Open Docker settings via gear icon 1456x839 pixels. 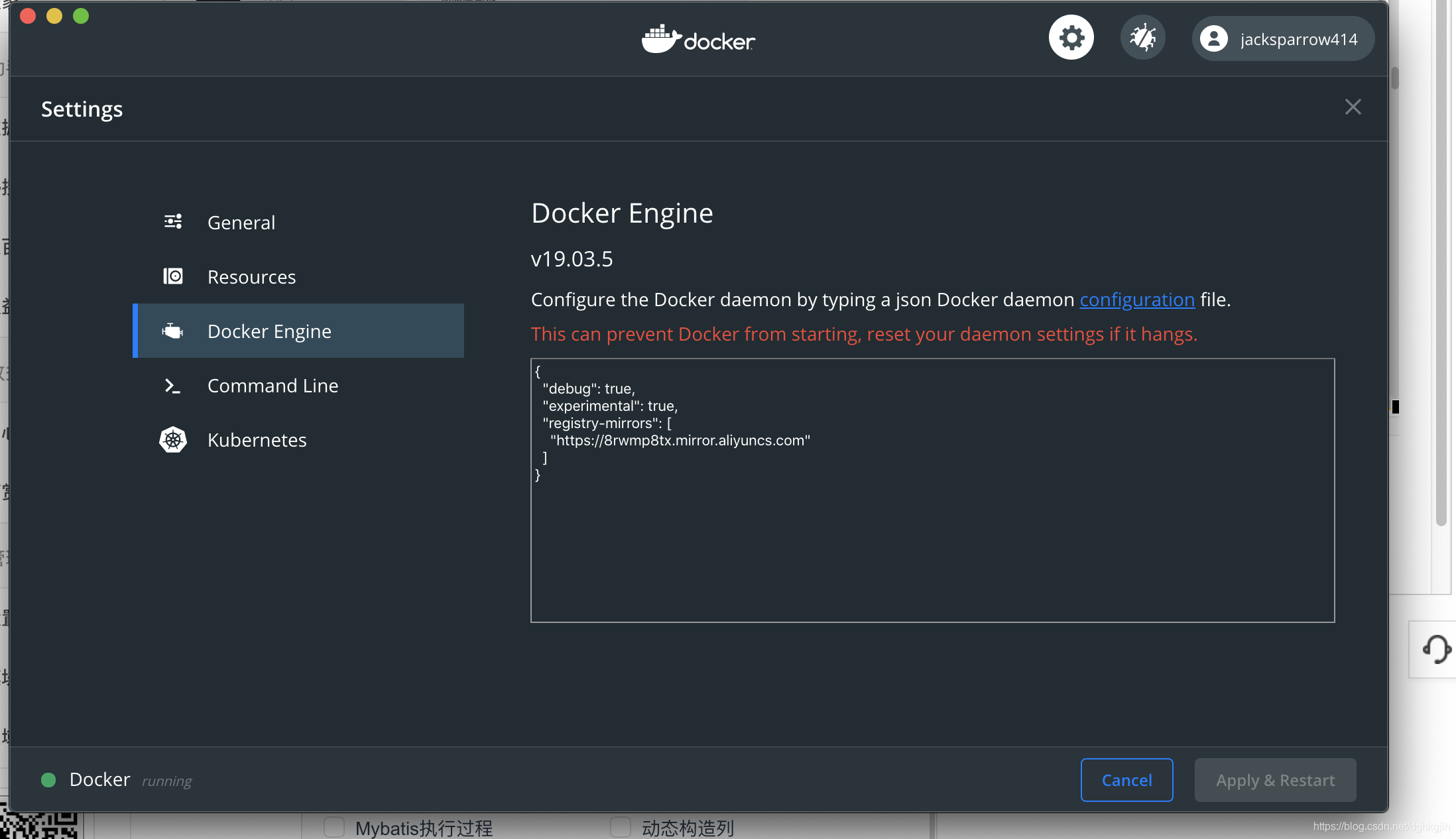(x=1071, y=38)
